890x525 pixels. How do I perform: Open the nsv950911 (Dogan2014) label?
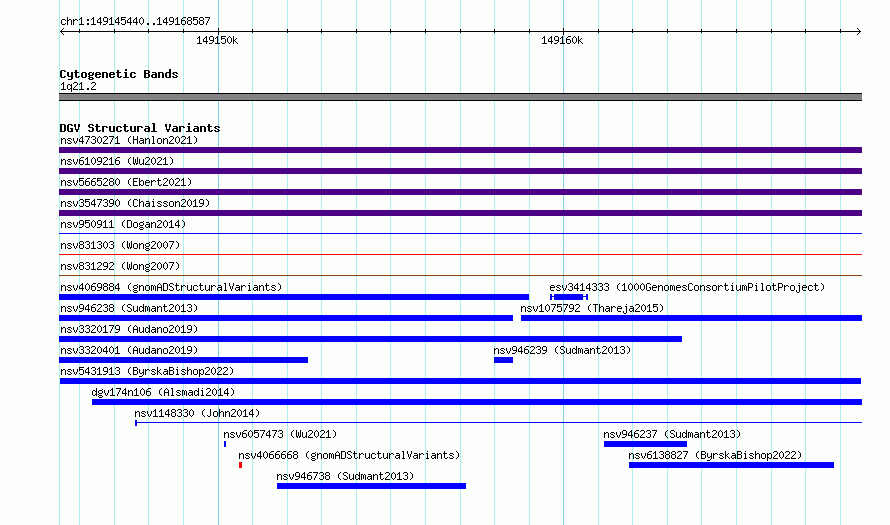(123, 224)
